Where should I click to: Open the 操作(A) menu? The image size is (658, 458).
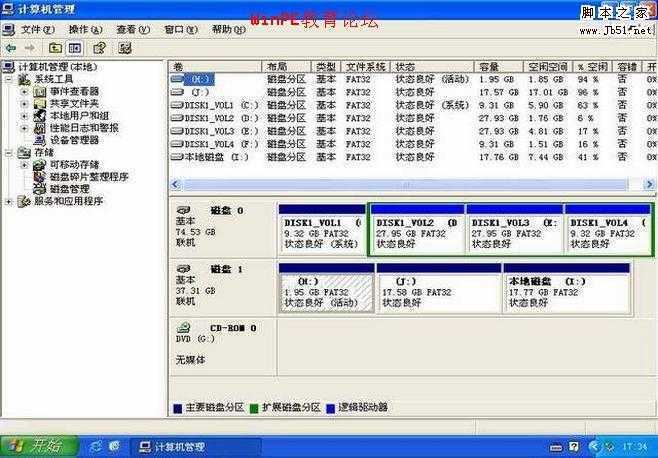[x=86, y=29]
